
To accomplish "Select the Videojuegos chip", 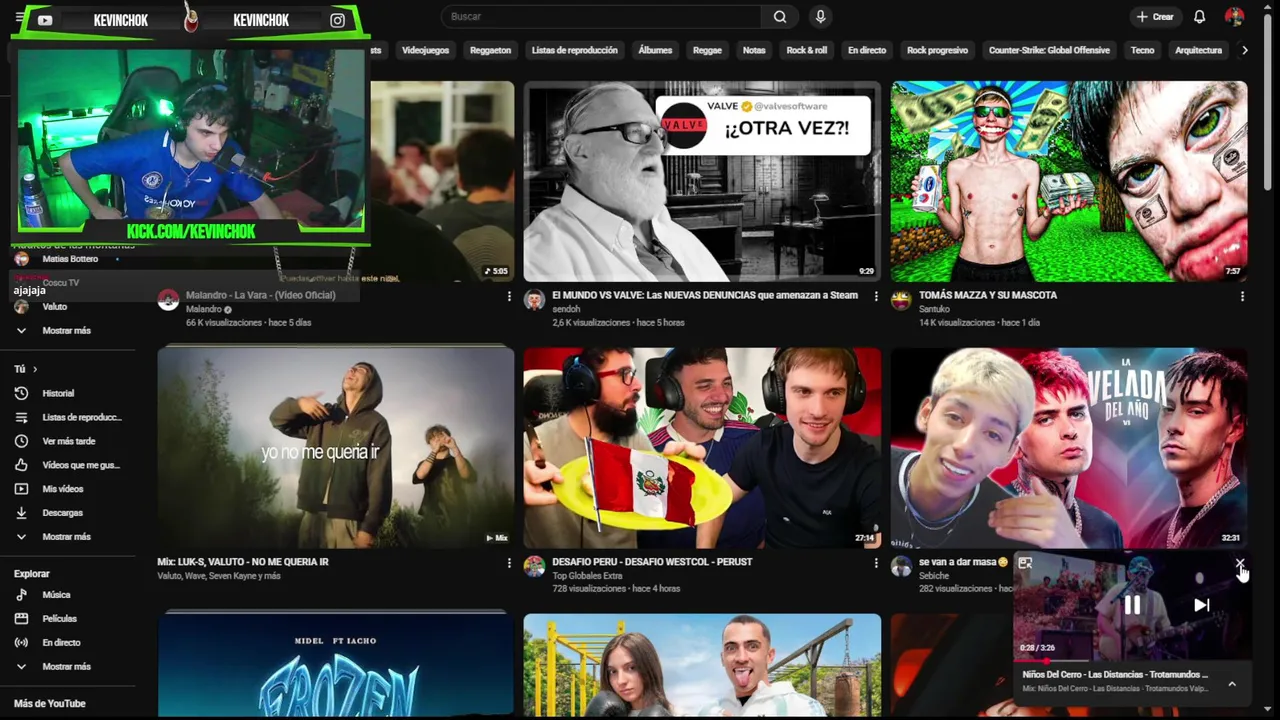I will click(425, 50).
